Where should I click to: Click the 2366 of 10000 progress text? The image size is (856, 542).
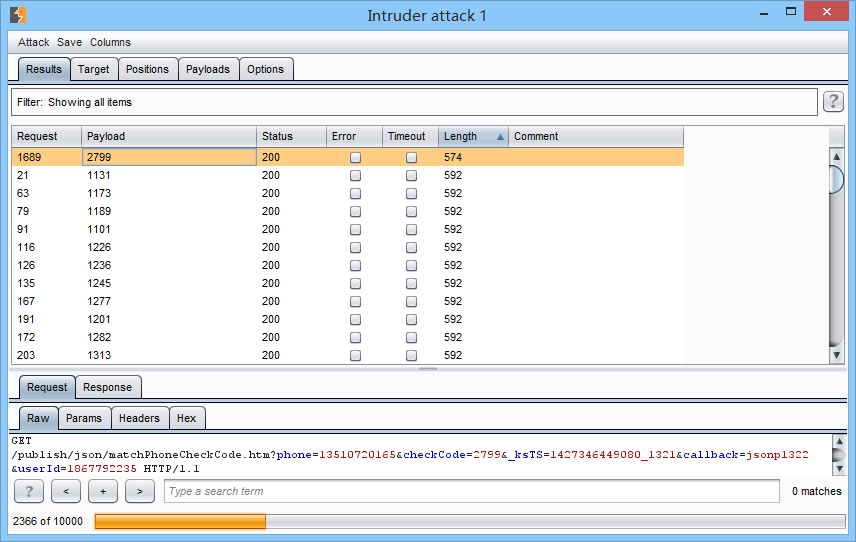click(48, 521)
